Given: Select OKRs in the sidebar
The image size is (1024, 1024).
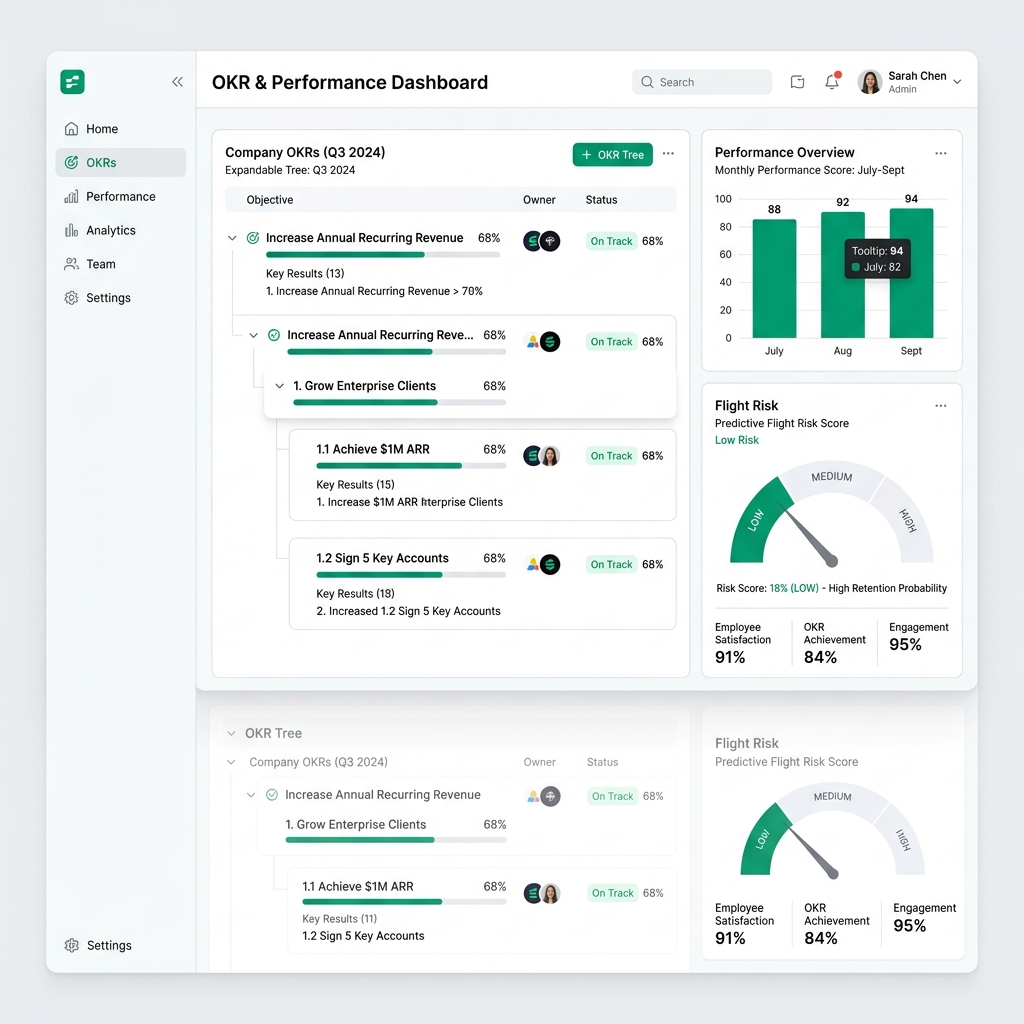Looking at the screenshot, I should [x=121, y=163].
